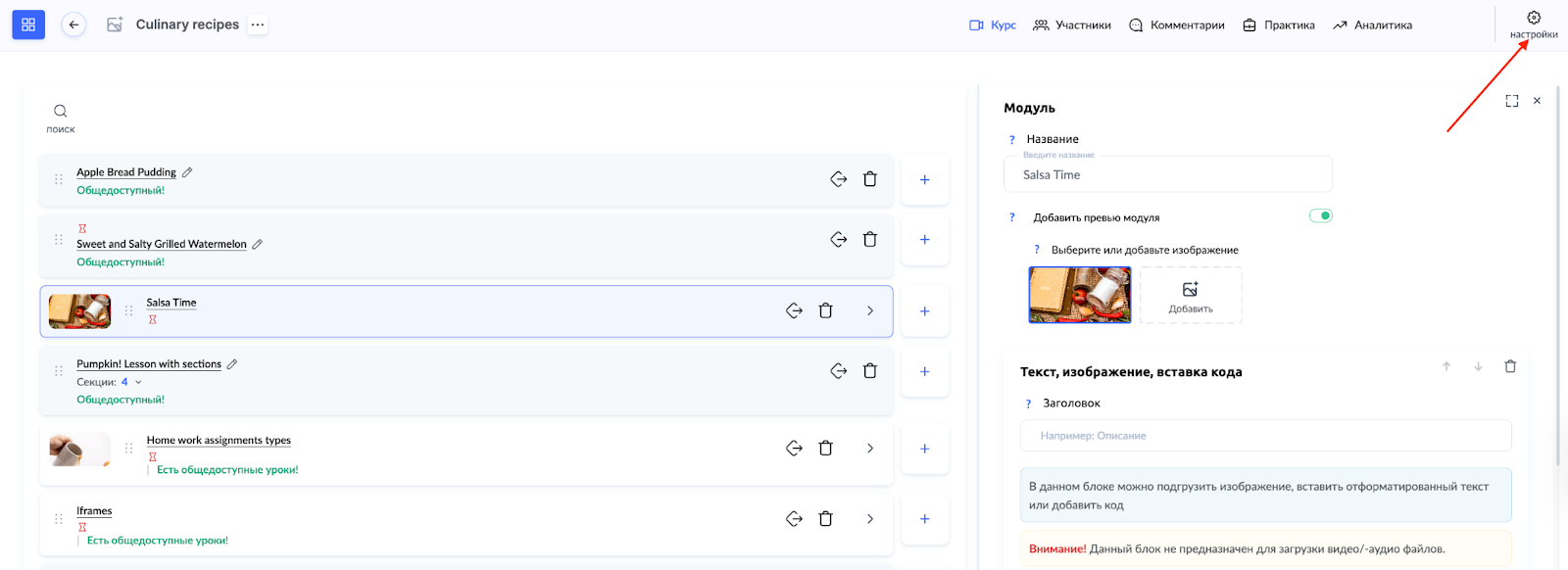This screenshot has height=570, width=1568.
Task: Click move icon on Pumpkin! Lesson row
Action: (x=838, y=371)
